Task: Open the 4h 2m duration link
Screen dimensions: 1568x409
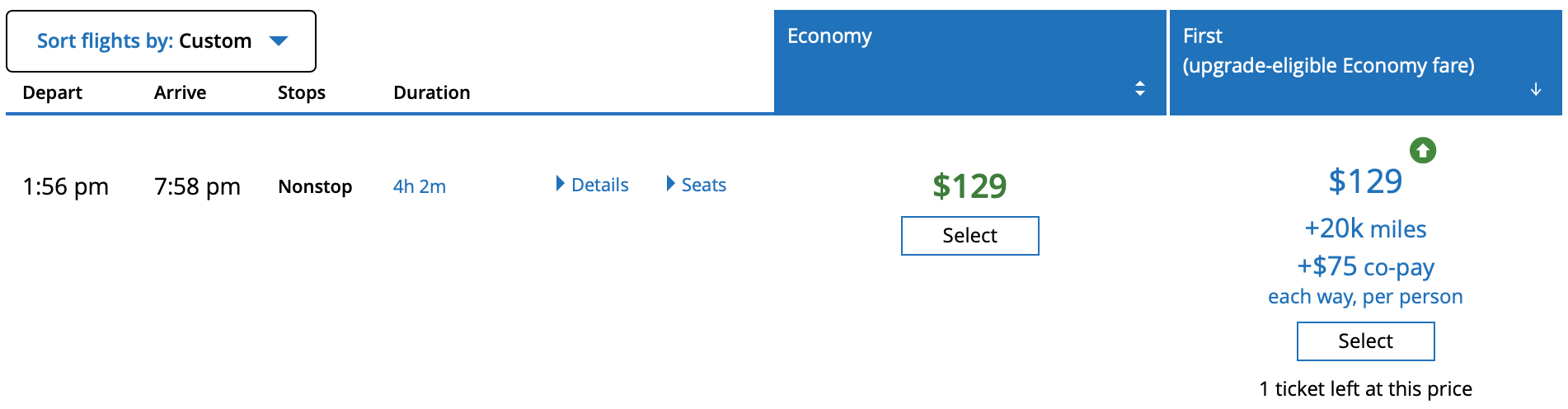Action: pos(419,186)
